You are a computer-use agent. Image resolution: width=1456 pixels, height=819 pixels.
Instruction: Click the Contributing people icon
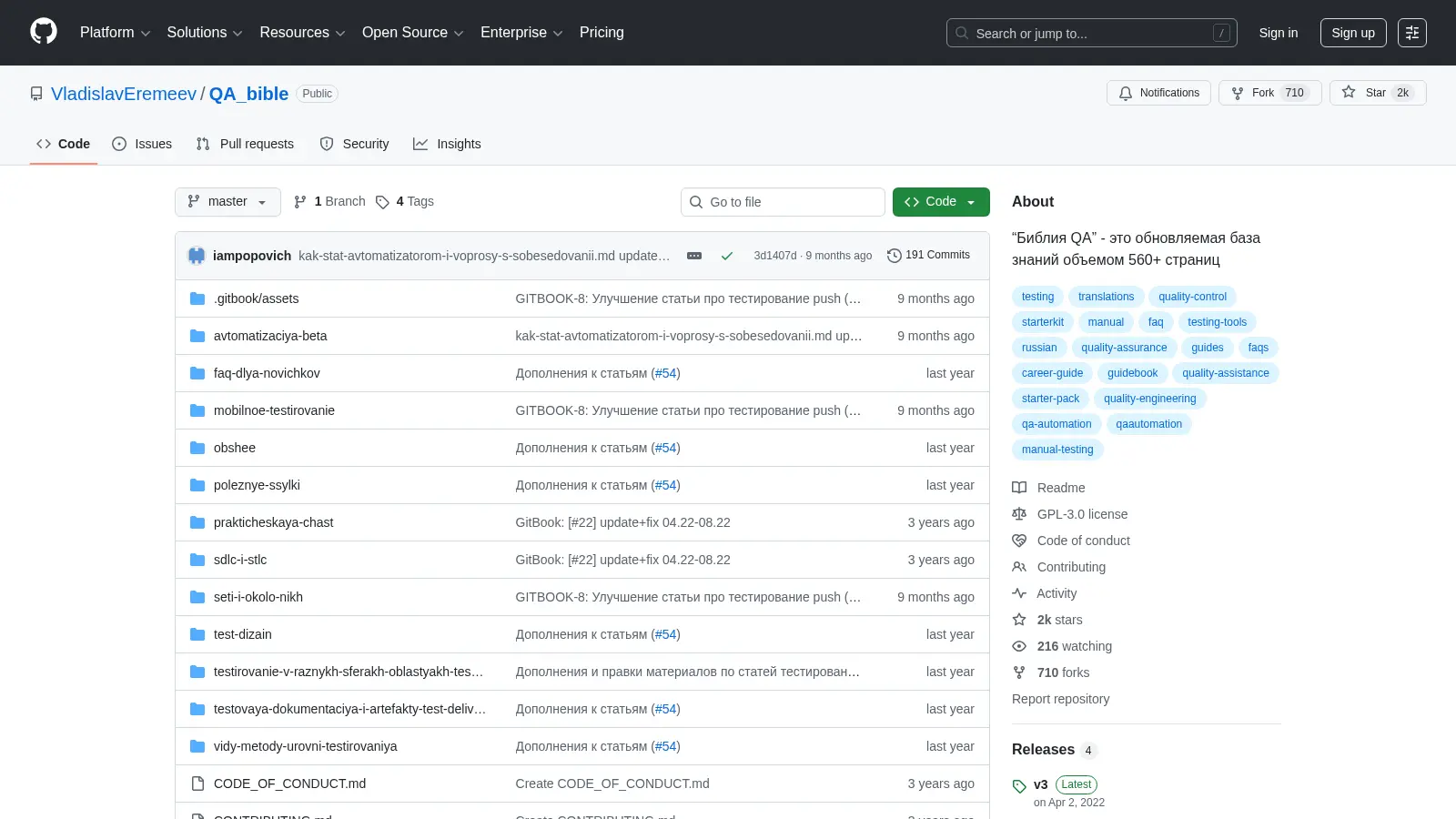pyautogui.click(x=1019, y=567)
